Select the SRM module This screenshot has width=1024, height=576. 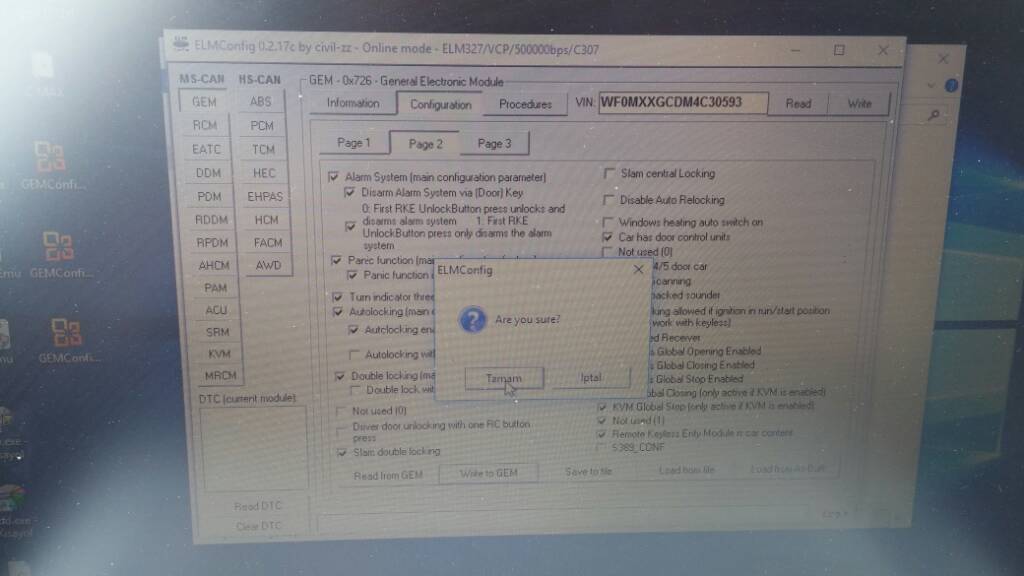coord(218,332)
